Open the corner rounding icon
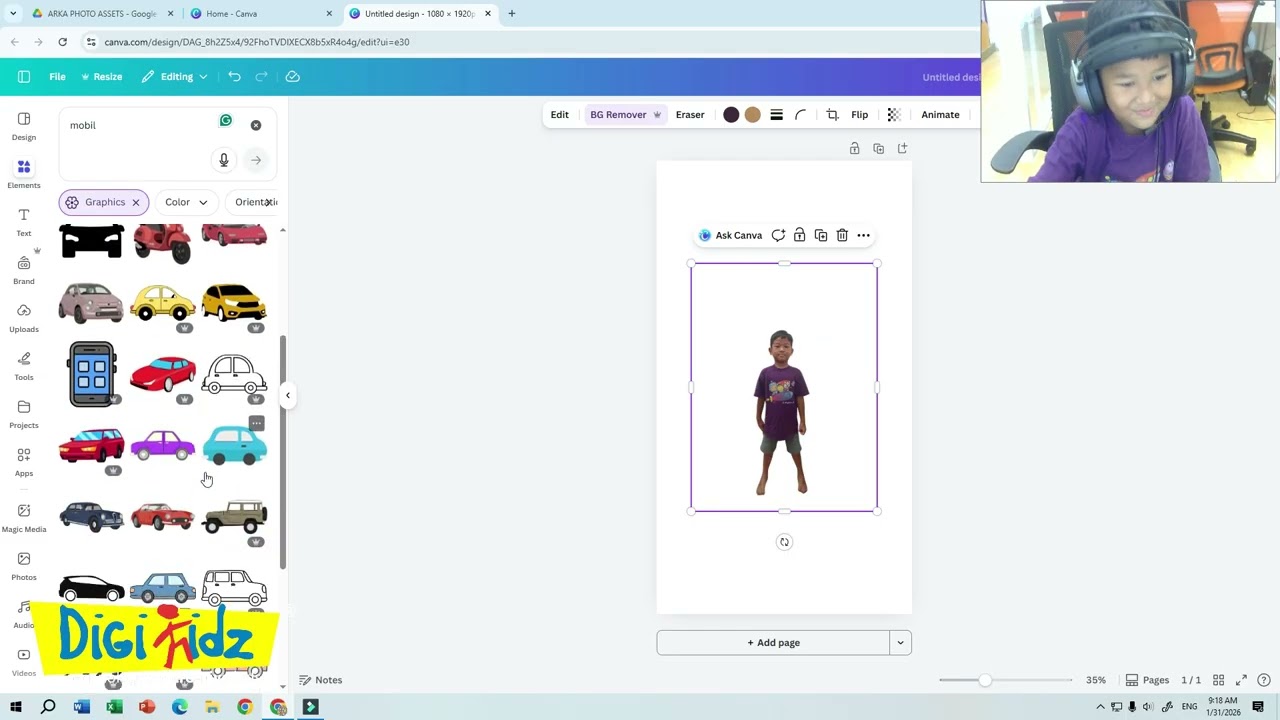 [800, 115]
